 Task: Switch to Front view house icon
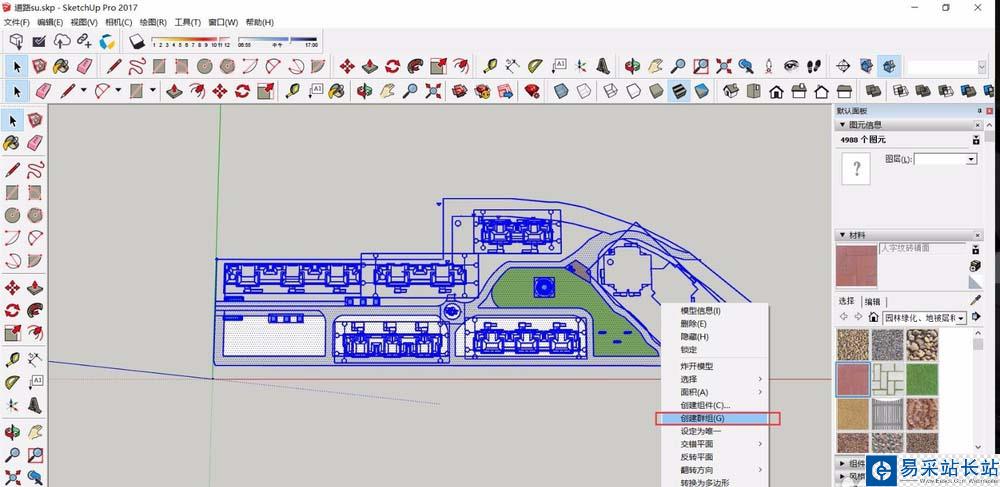coord(776,91)
